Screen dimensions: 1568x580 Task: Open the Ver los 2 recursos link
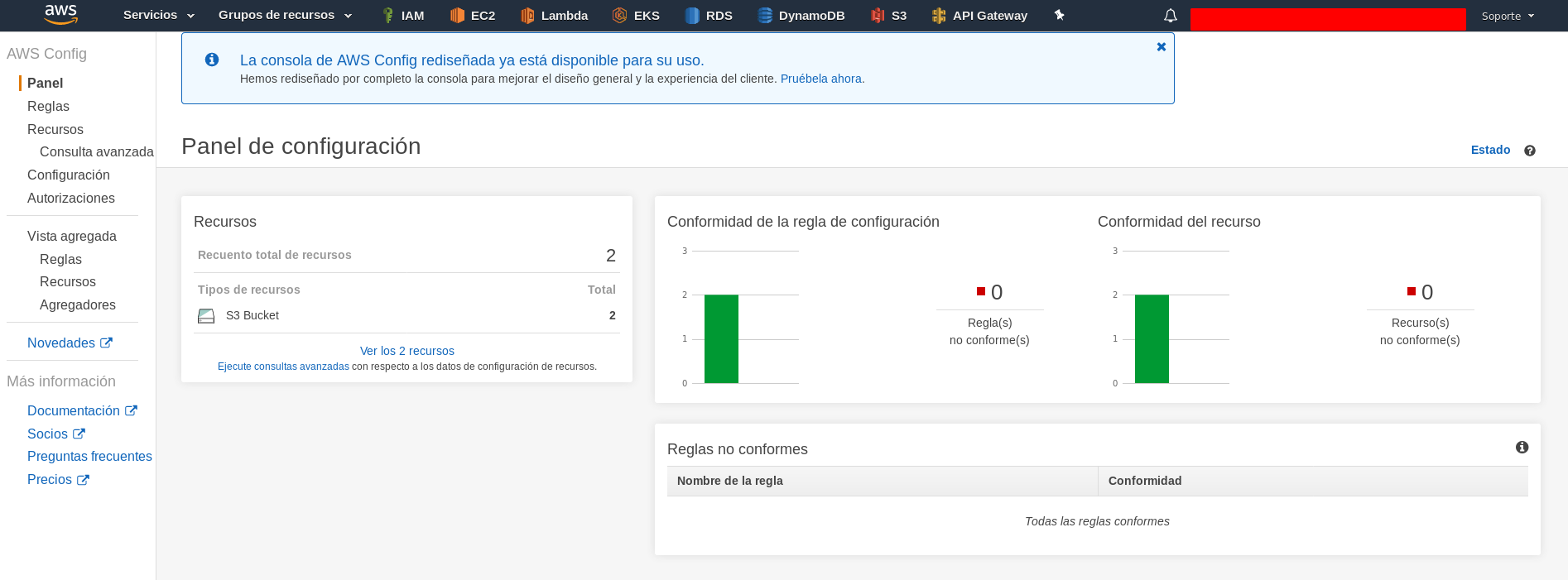406,351
